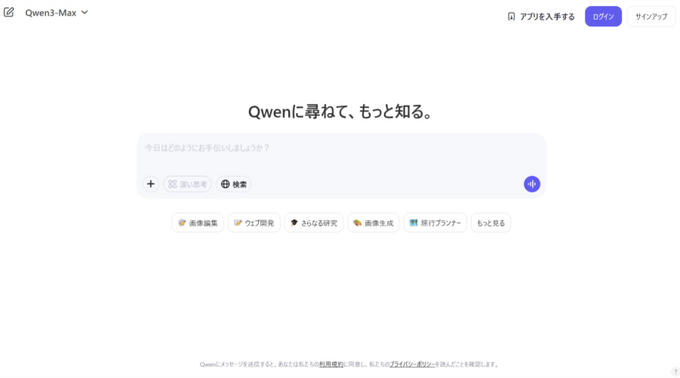Screen dimensions: 680x378
Task: Select the 画像編集 suggestion chip
Action: [x=198, y=223]
